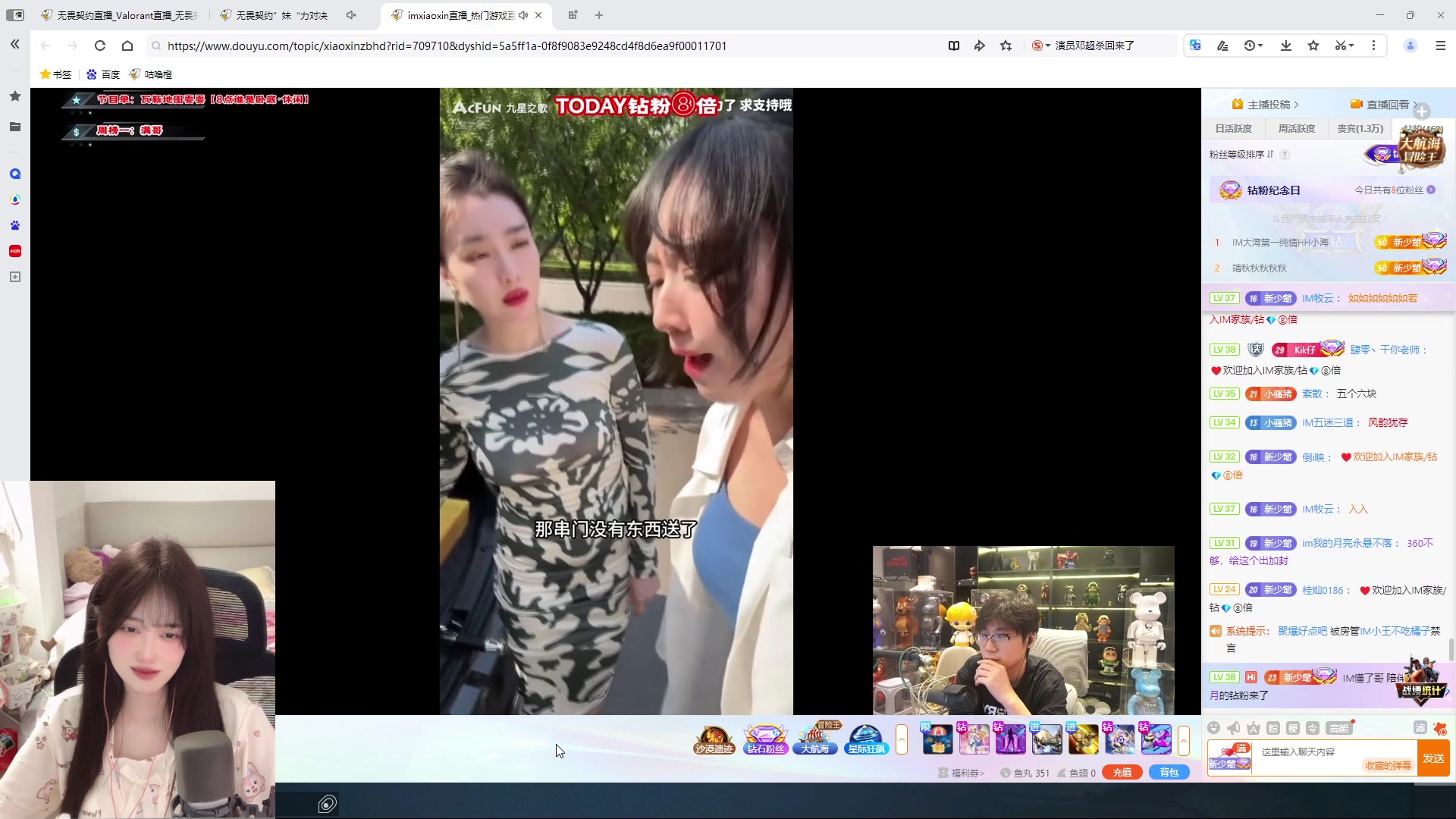Screen dimensions: 1456x819
Task: Mute the imxiaoxin tab audio
Action: [523, 15]
